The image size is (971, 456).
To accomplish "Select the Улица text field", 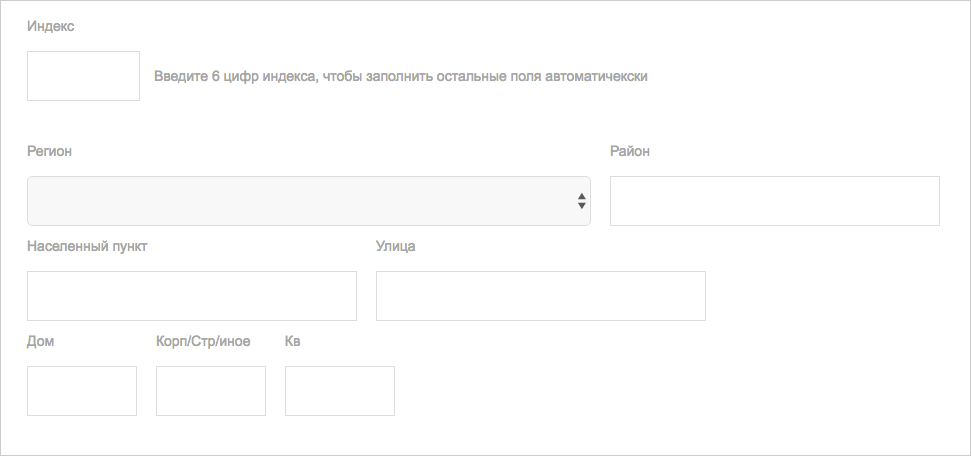I will (540, 296).
